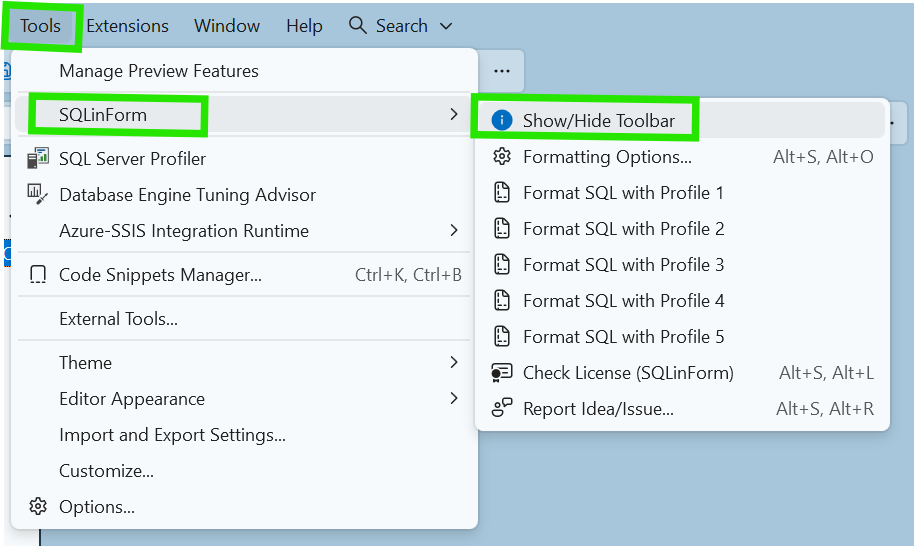914x546 pixels.
Task: Click the Profile 4 document icon
Action: (x=502, y=301)
